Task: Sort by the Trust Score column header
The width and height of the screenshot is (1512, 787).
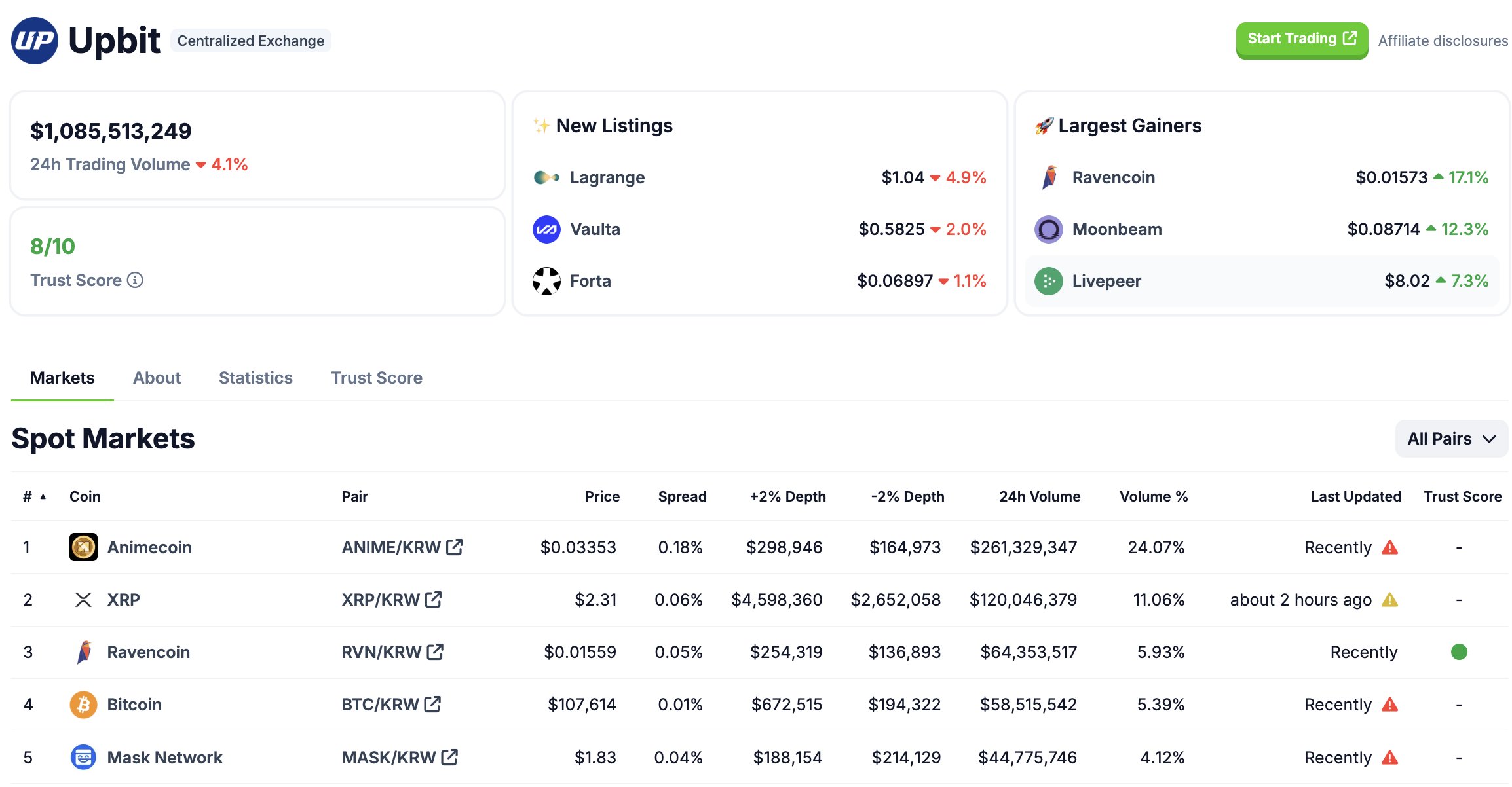Action: click(1462, 496)
